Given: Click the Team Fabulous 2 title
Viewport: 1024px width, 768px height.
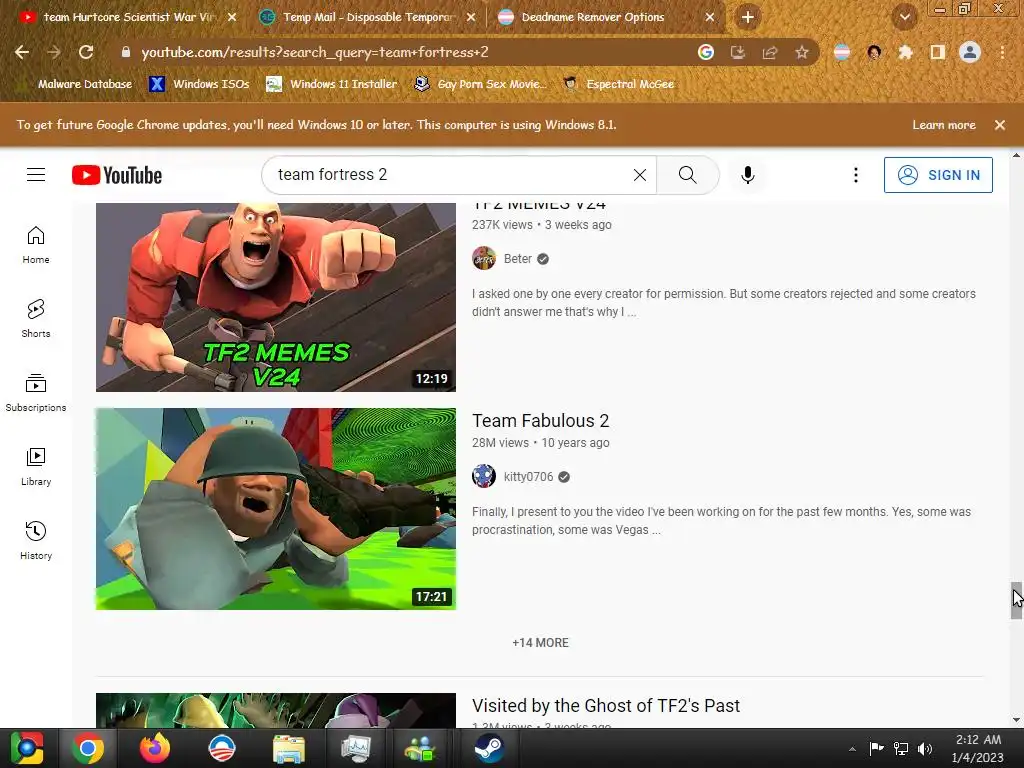Looking at the screenshot, I should click(541, 421).
